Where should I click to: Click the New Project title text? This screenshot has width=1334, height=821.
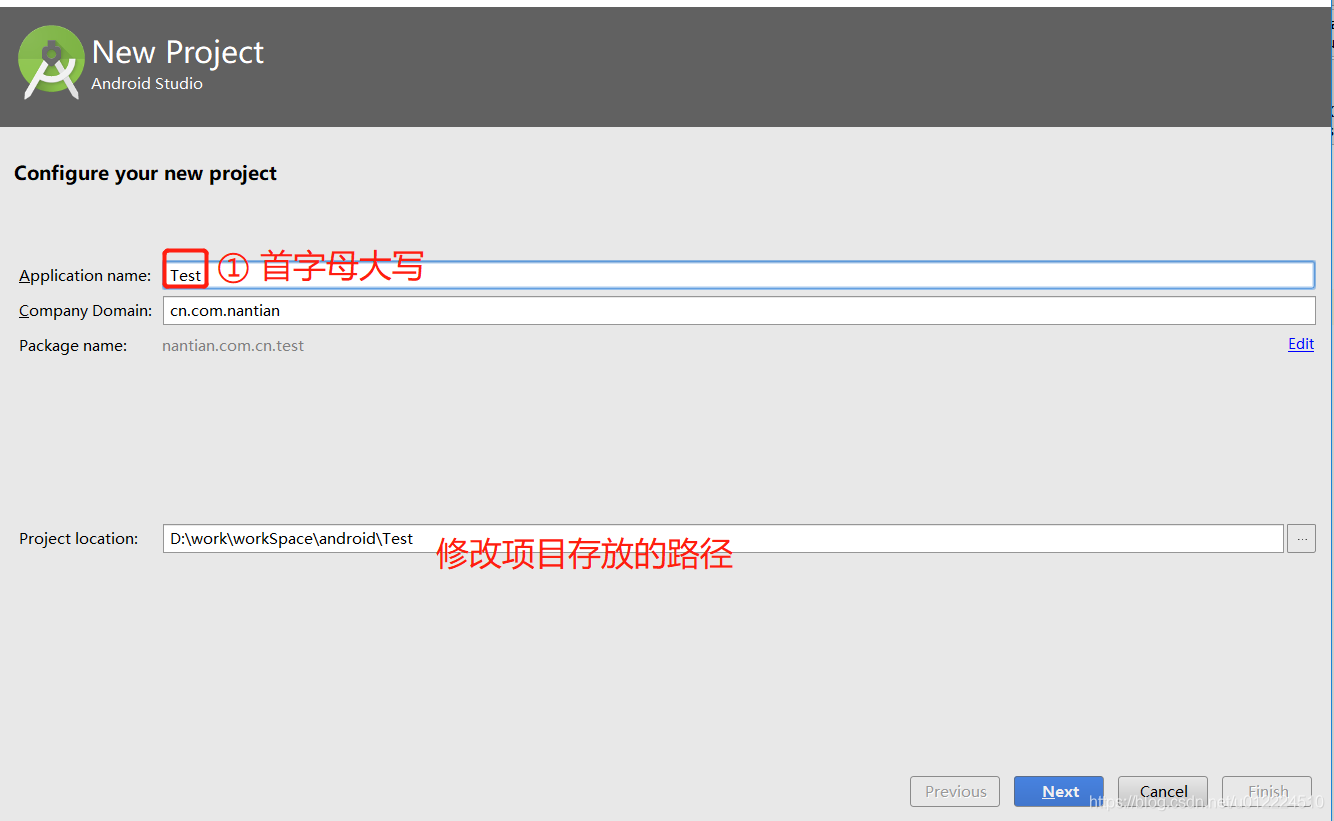tap(178, 52)
